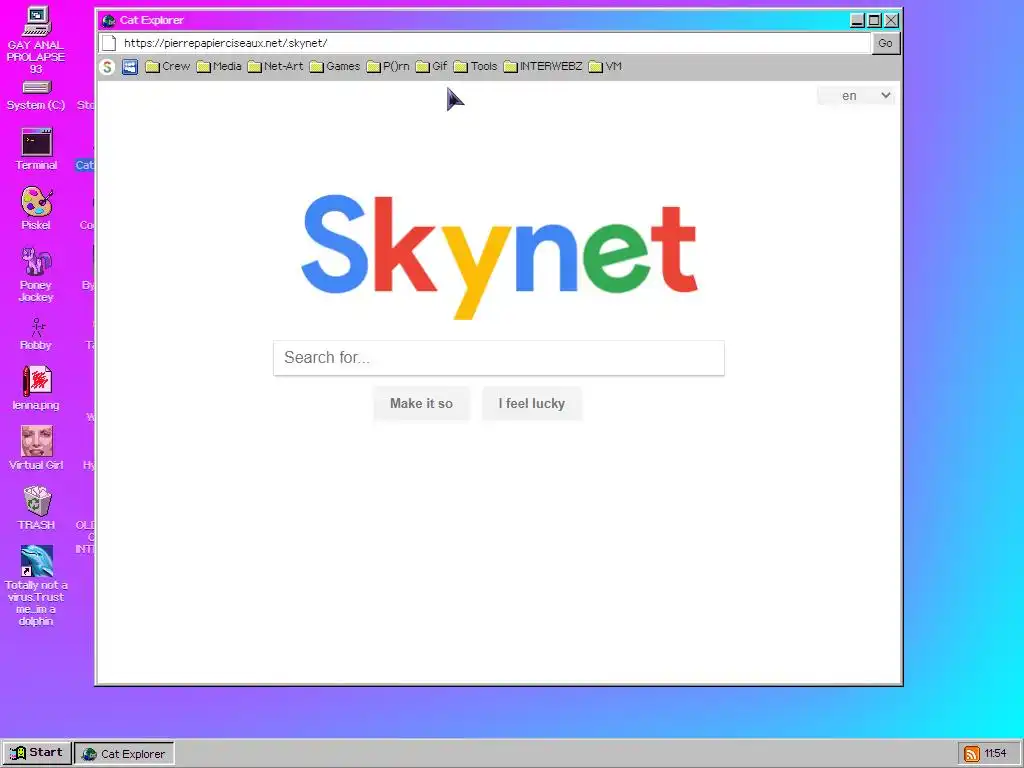This screenshot has width=1024, height=768.
Task: Click the 'I feel lucky' button
Action: 532,404
